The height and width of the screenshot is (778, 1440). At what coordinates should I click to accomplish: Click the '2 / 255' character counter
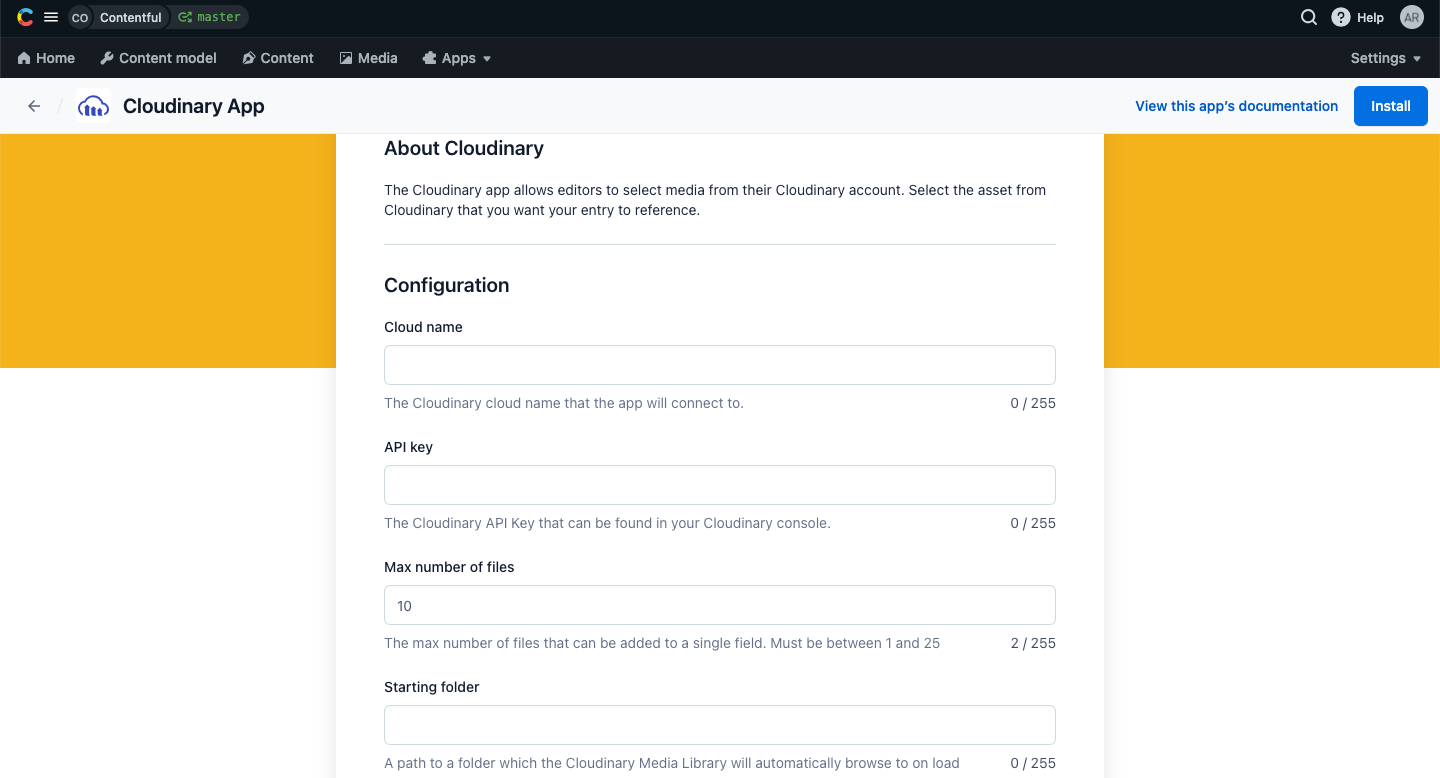tap(1033, 643)
